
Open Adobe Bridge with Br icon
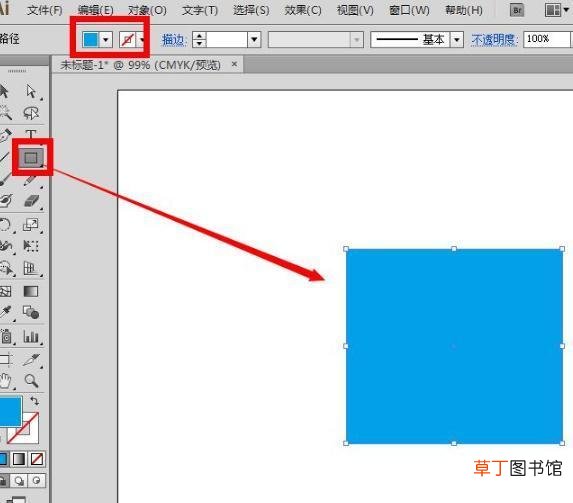tap(517, 11)
